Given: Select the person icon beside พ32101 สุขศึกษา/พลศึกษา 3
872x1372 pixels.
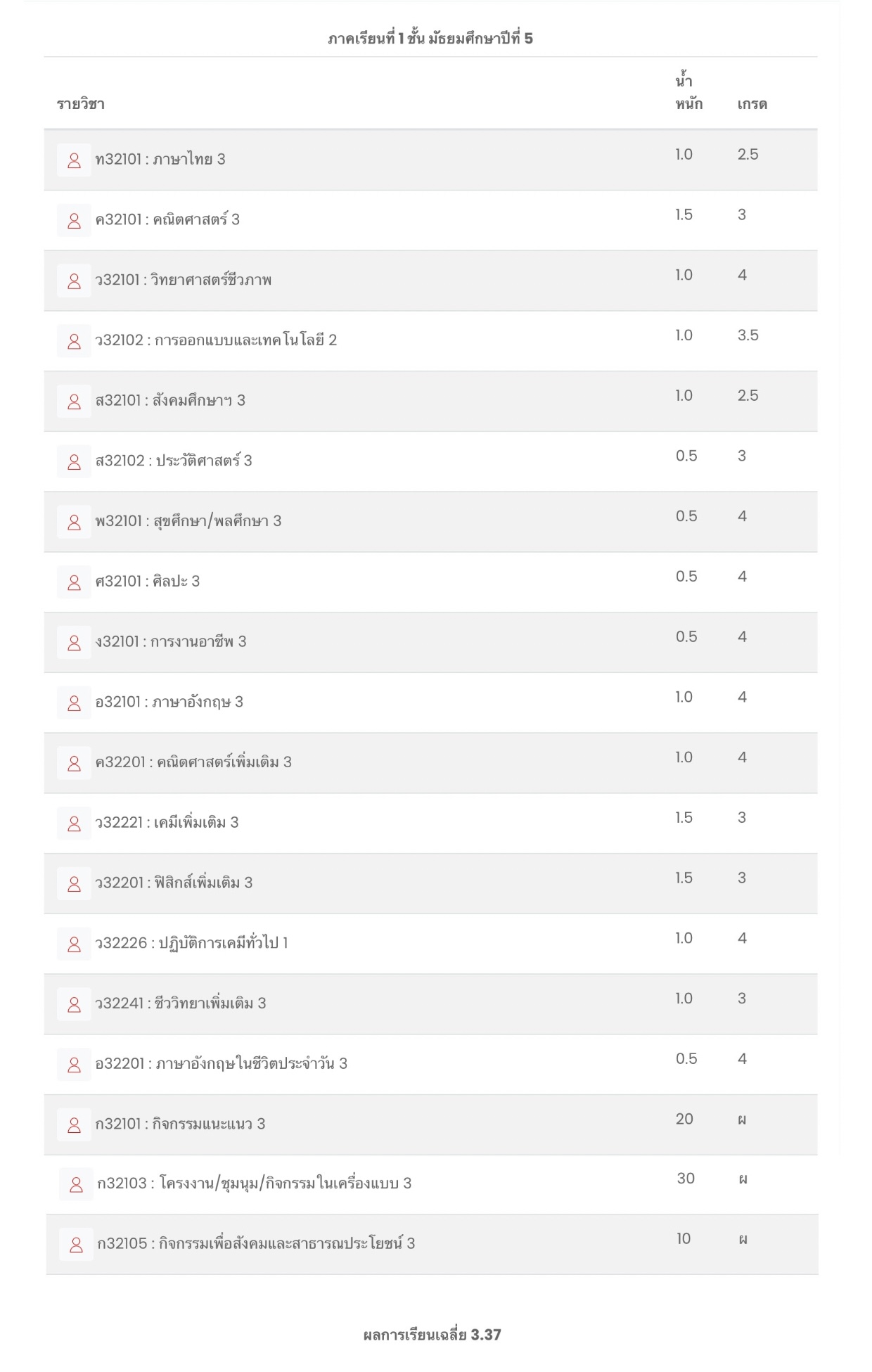Looking at the screenshot, I should (74, 522).
